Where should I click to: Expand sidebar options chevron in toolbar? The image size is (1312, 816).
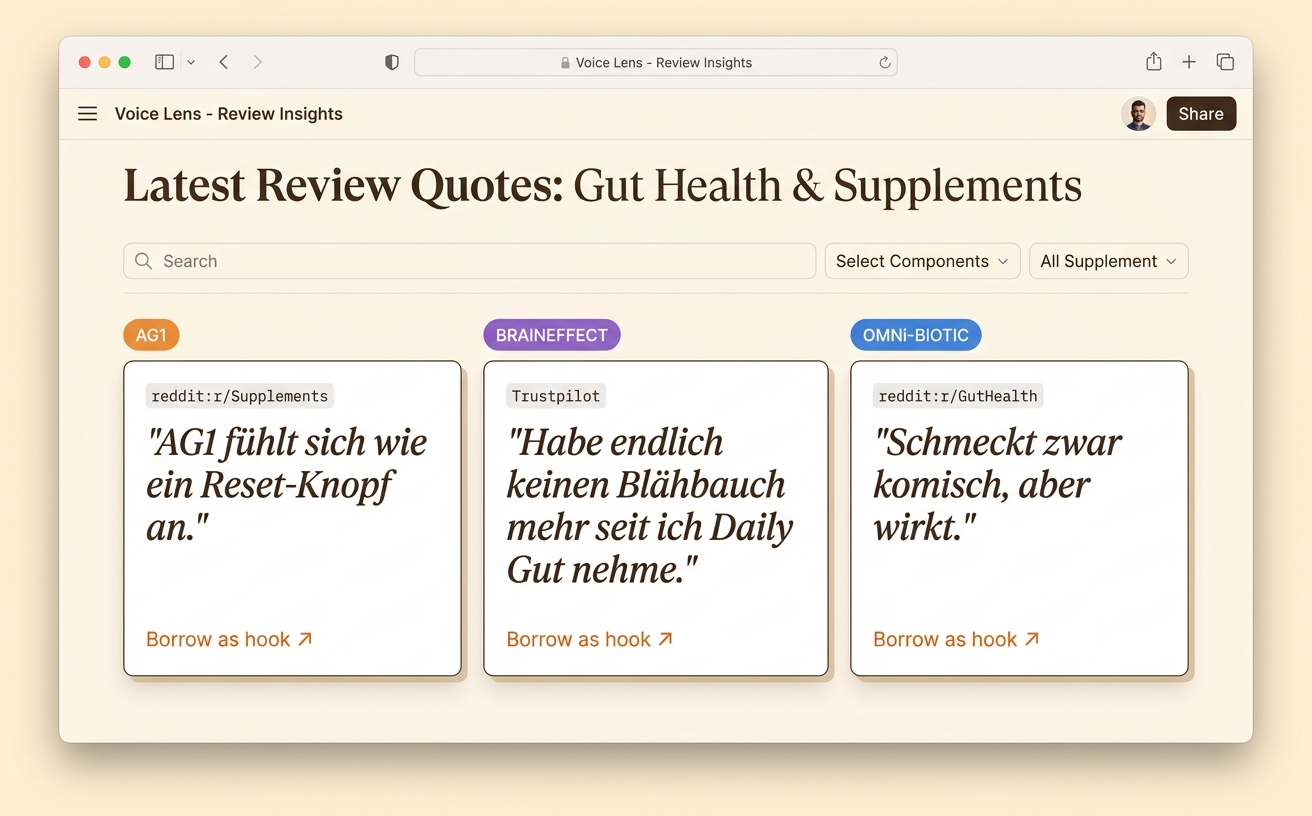[x=191, y=62]
